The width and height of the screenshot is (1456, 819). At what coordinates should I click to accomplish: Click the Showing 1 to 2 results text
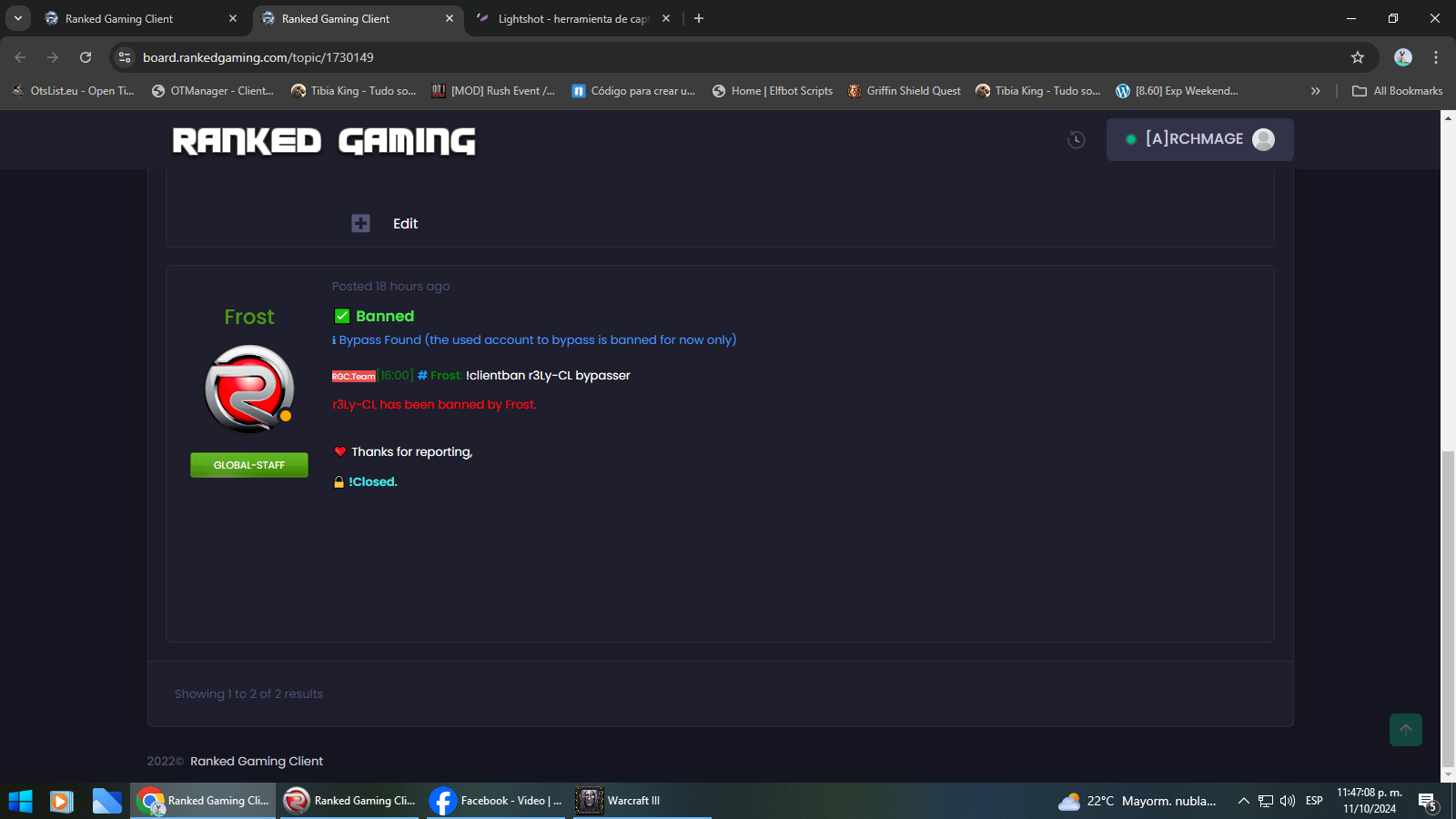point(248,693)
